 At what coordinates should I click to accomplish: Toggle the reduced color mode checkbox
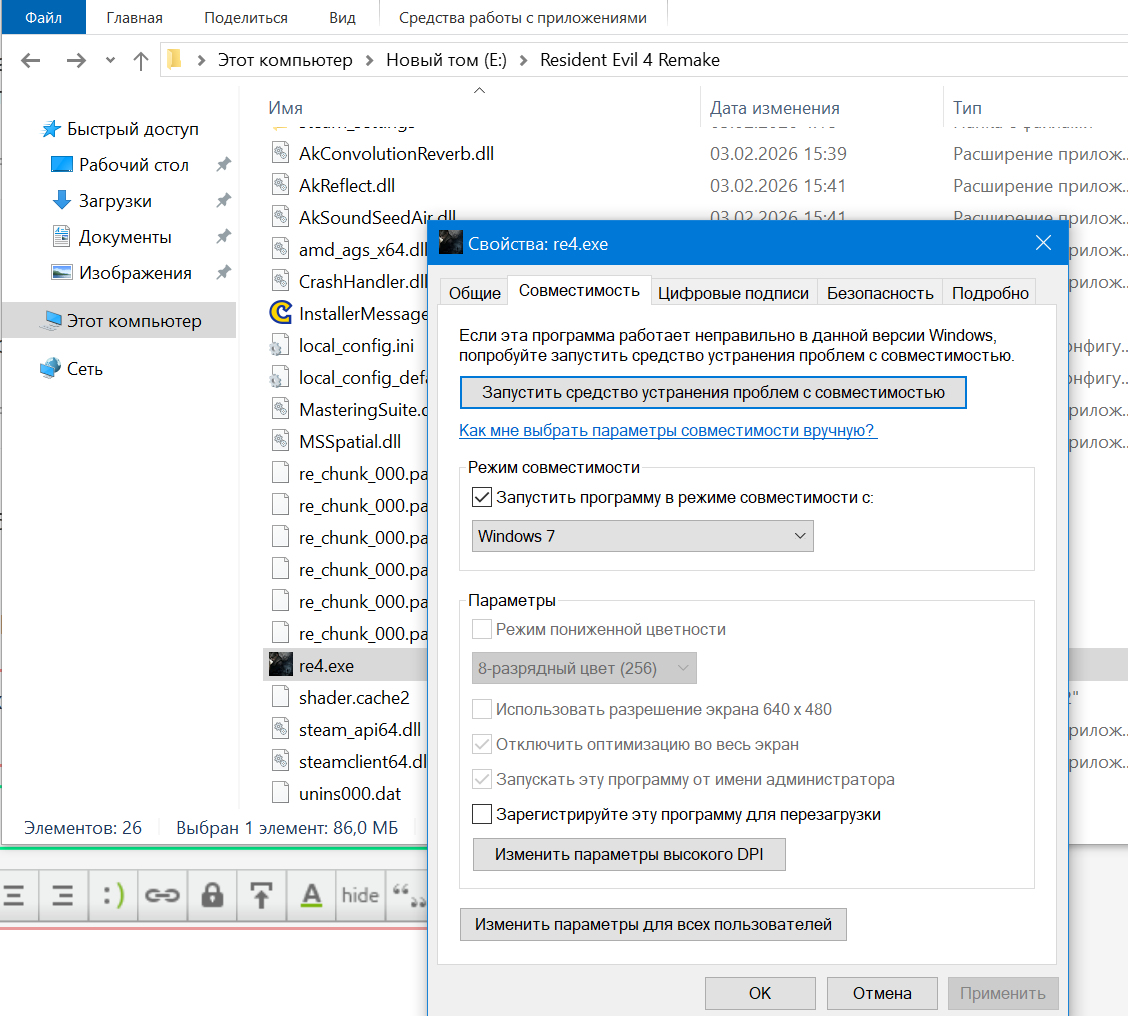point(482,629)
